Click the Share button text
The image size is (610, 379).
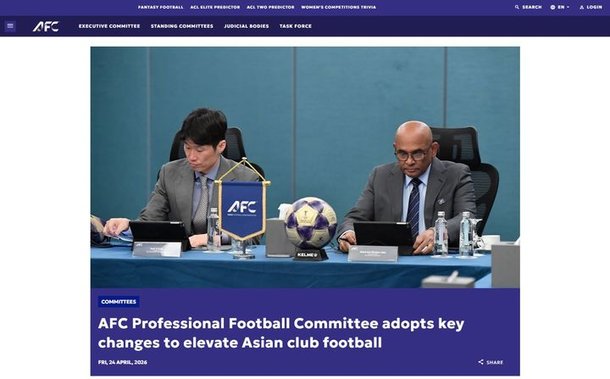tap(494, 362)
